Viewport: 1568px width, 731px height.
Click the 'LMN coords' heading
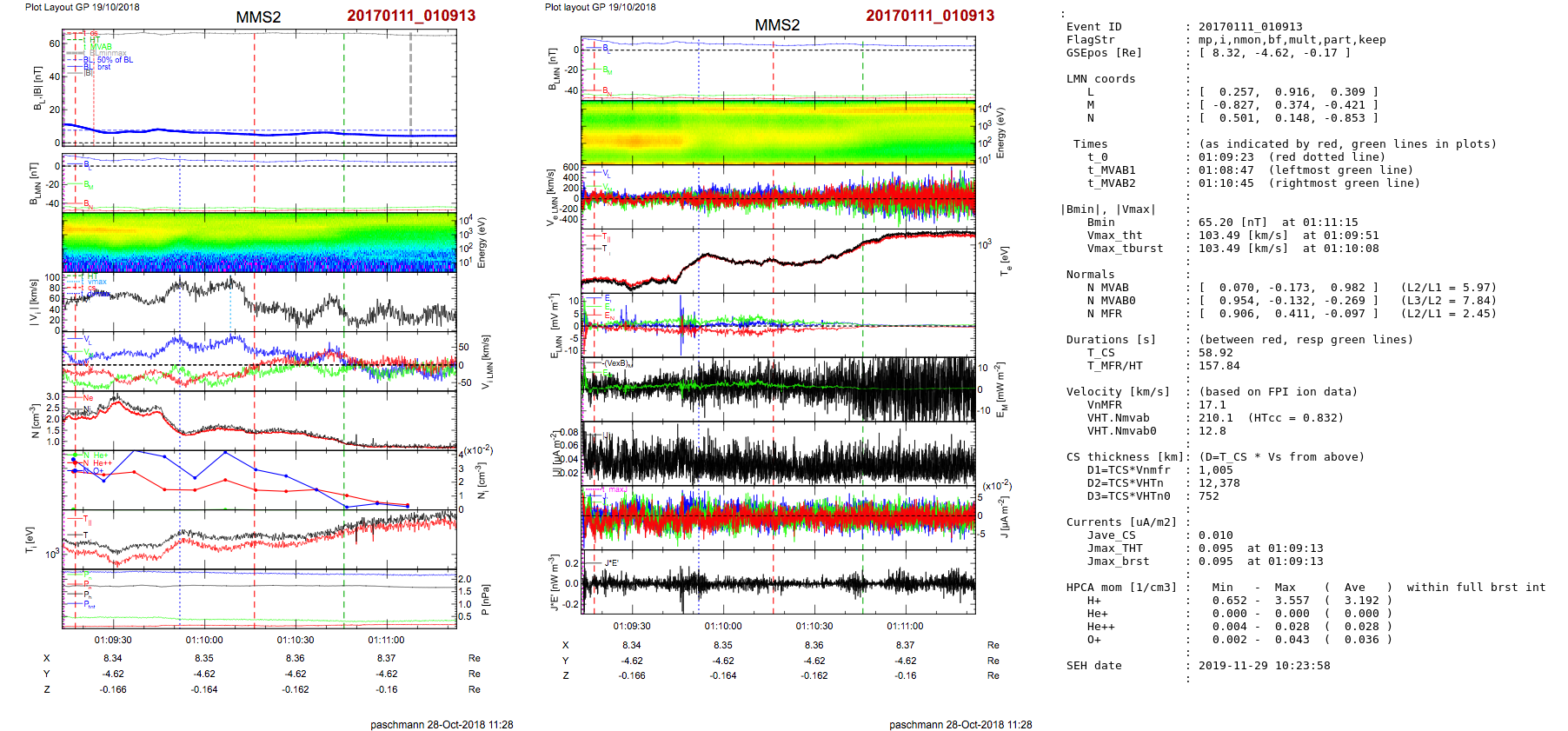[x=1101, y=79]
